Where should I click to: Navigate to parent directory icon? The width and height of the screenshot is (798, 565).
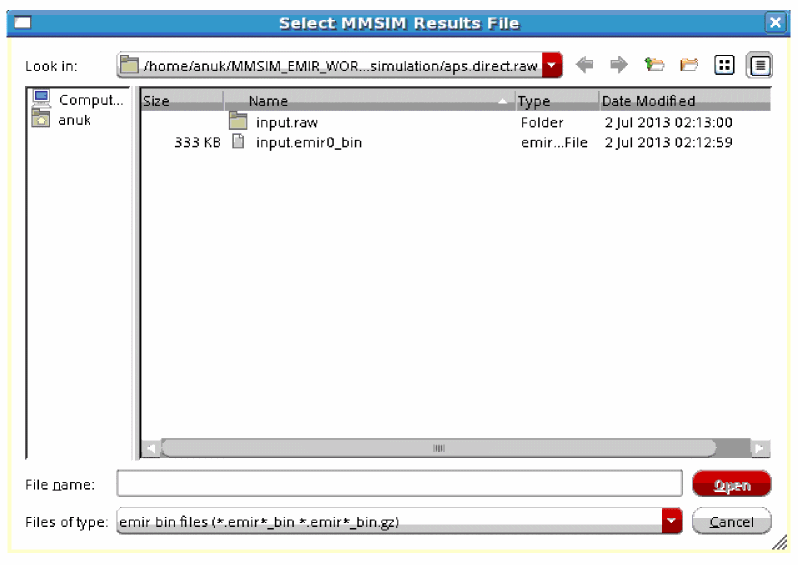654,65
